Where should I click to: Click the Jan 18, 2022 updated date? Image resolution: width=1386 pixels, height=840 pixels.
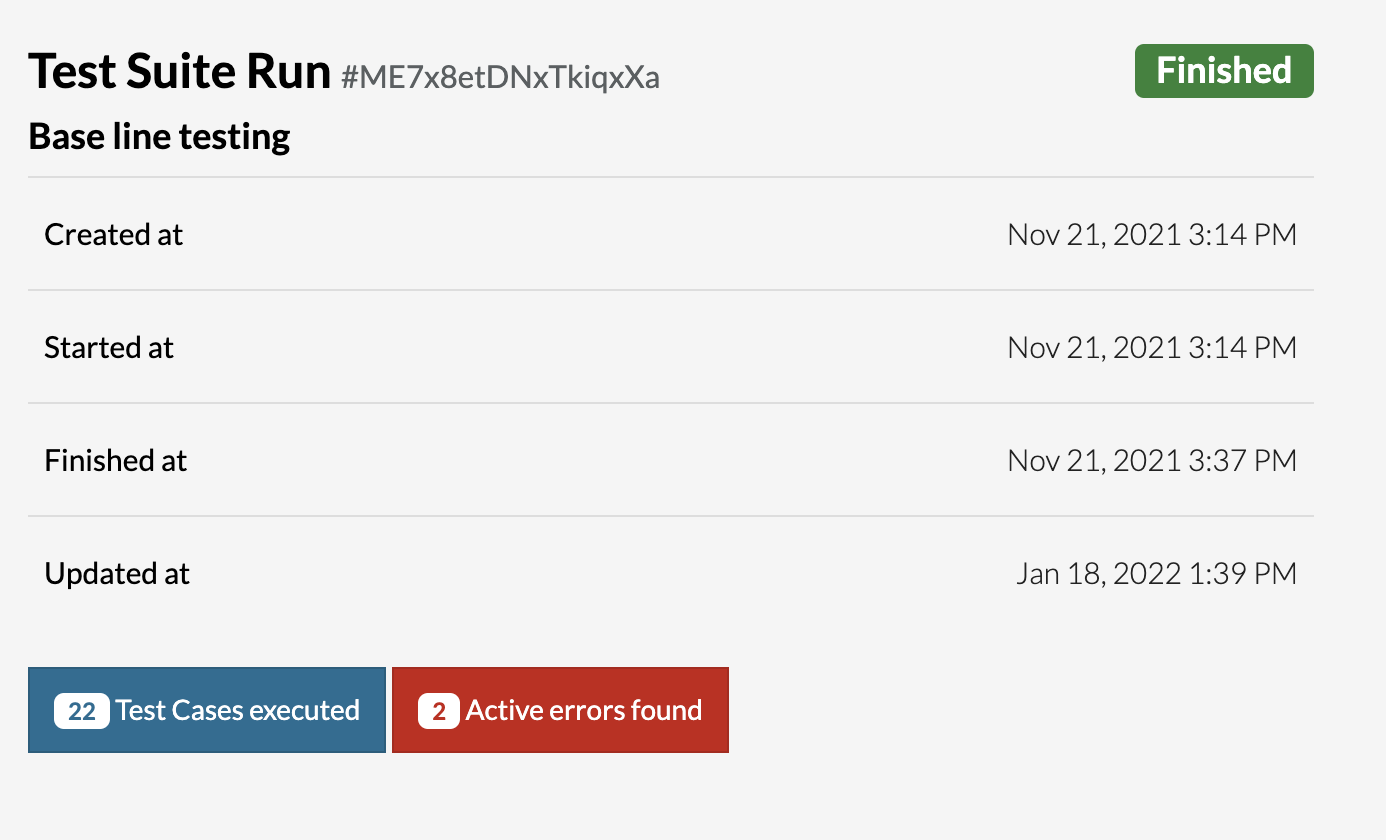(x=1099, y=573)
